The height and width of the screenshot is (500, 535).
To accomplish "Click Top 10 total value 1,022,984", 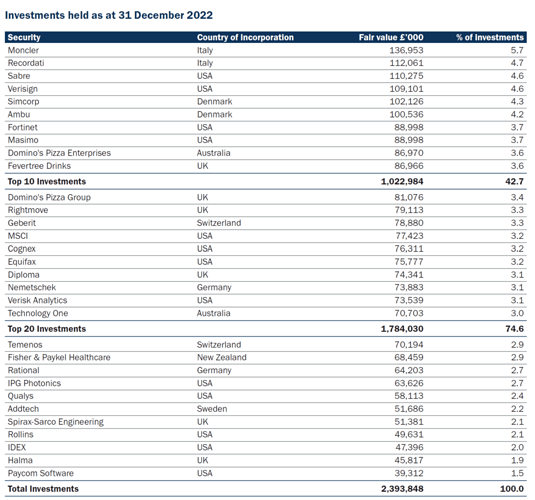I will point(402,181).
